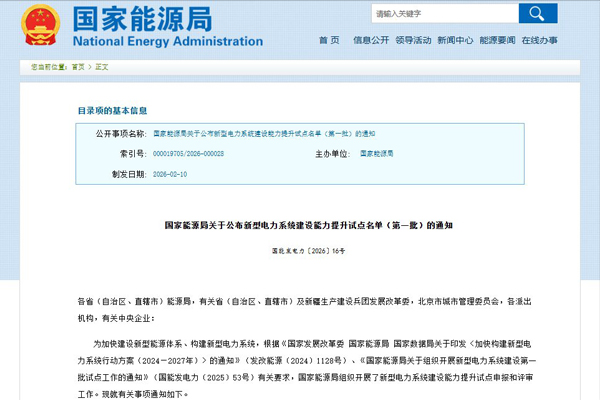Image resolution: width=600 pixels, height=400 pixels.
Task: Go to the 领导活动 section
Action: coord(413,40)
